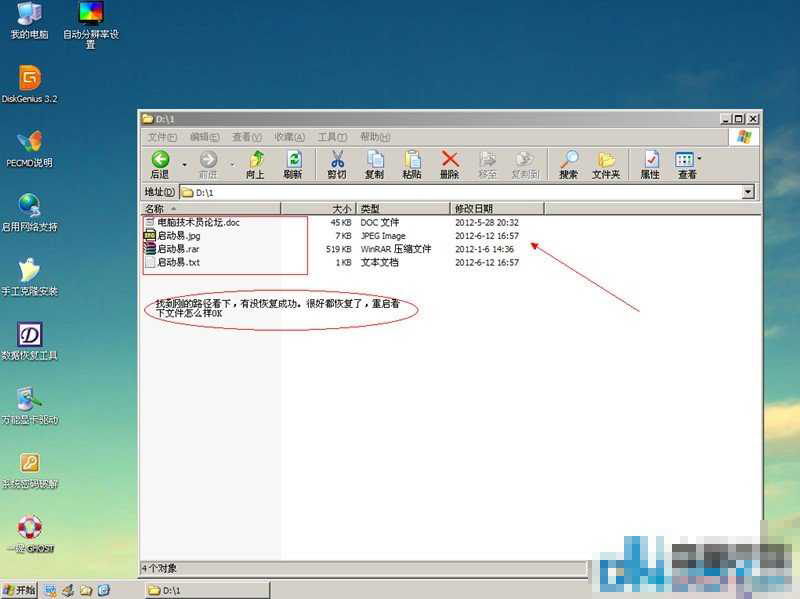Screen dimensions: 800x599
Task: Click 数据恢复工具 desktop icon
Action: 30,341
